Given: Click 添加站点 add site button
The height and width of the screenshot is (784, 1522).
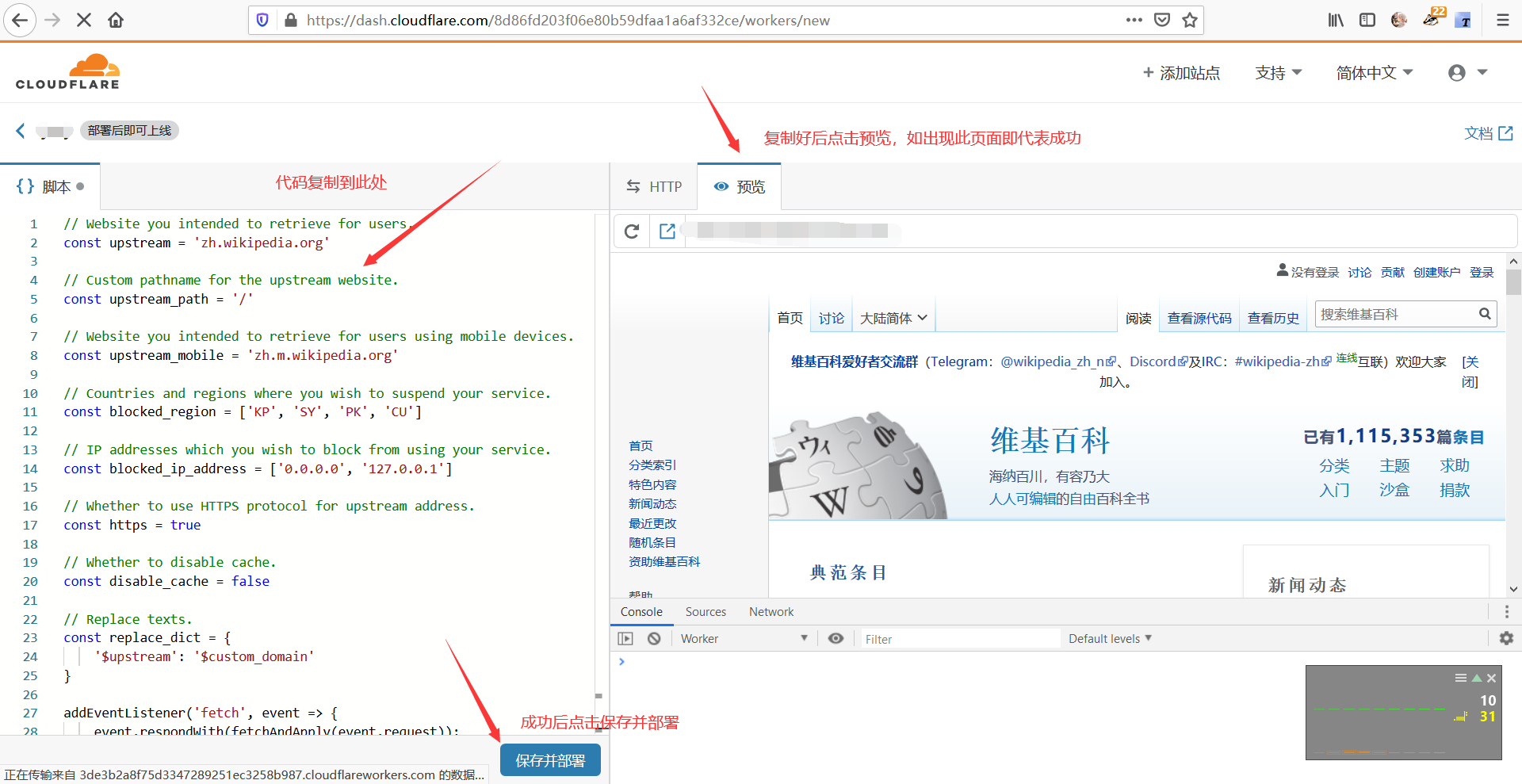Looking at the screenshot, I should (1181, 73).
